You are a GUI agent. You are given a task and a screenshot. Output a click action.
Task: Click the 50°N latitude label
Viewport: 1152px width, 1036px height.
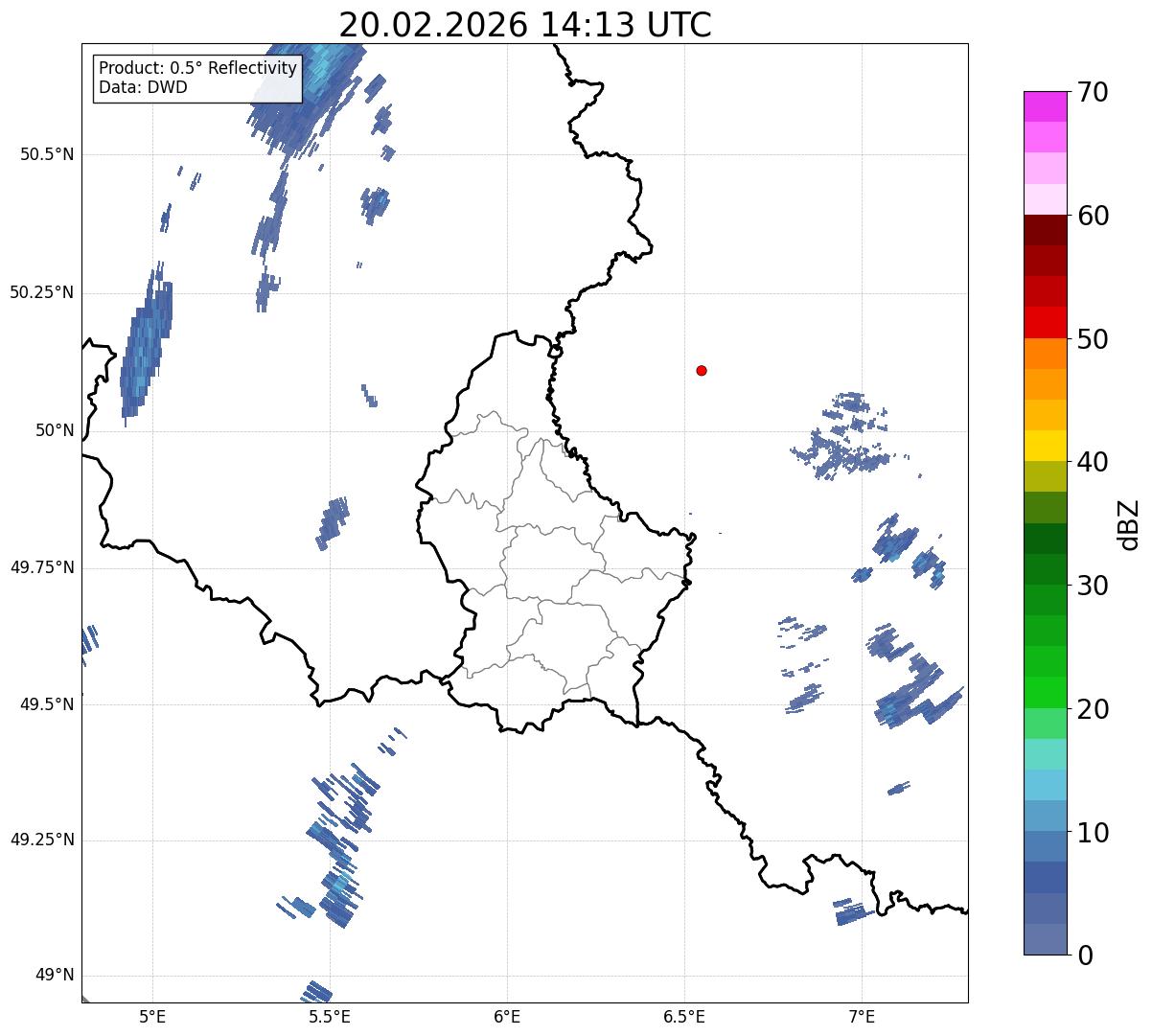pyautogui.click(x=55, y=430)
